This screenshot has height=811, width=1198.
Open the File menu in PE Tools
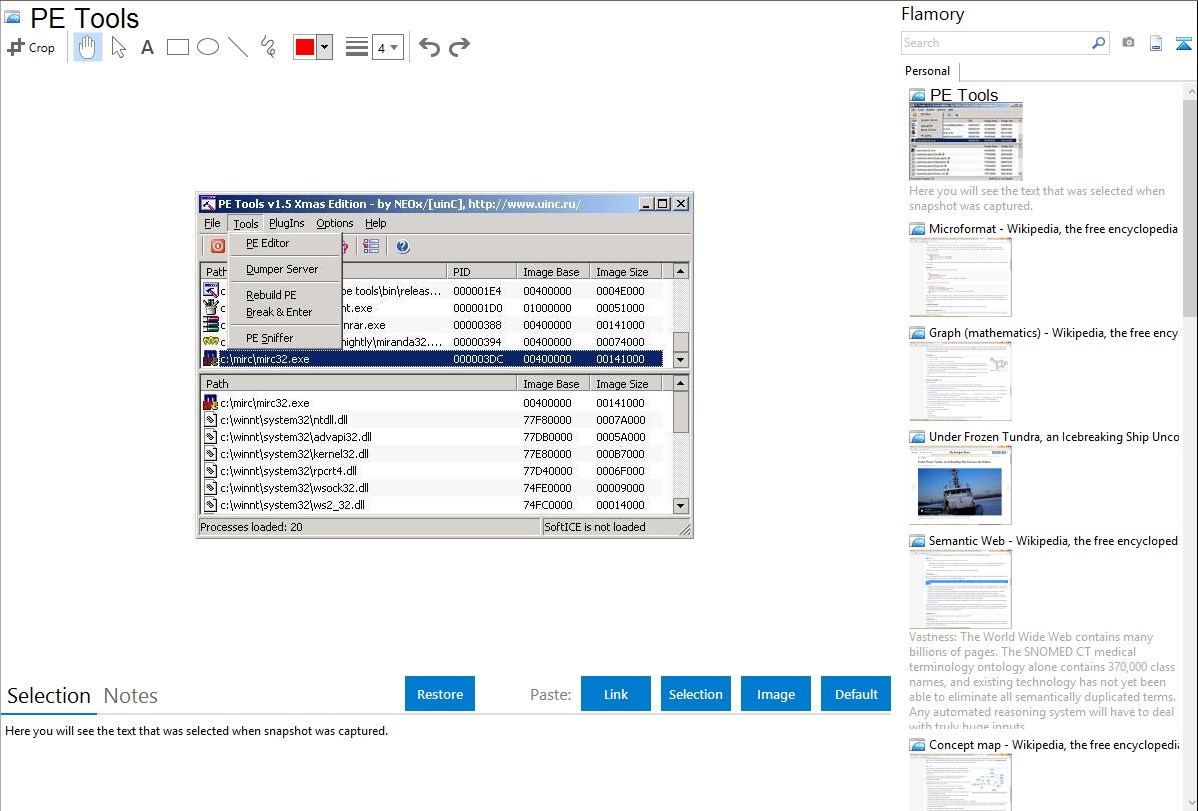coord(212,223)
